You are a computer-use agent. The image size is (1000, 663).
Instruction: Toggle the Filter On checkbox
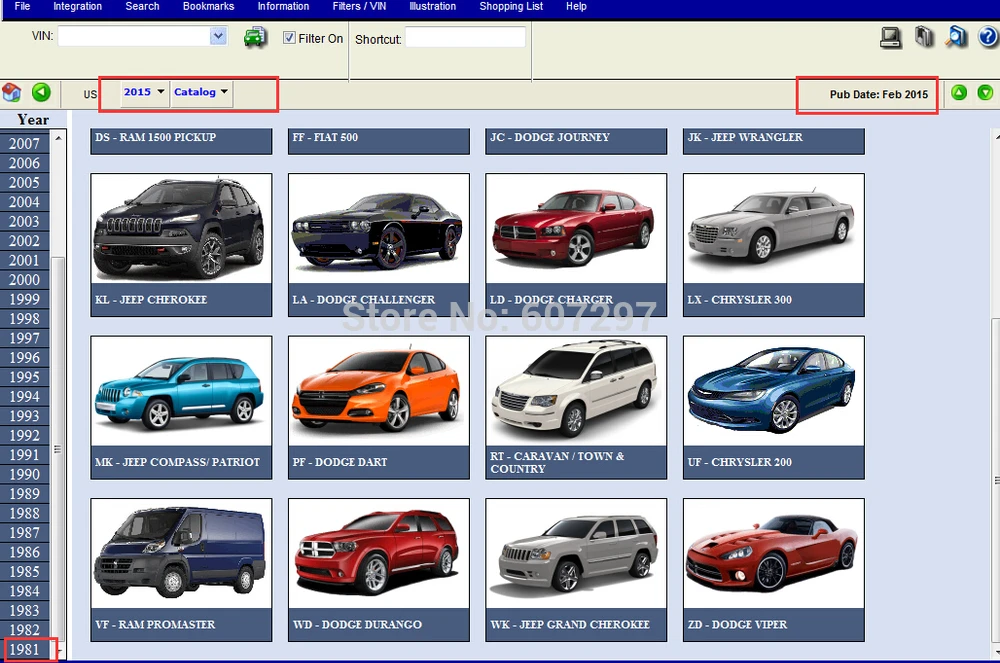click(290, 38)
